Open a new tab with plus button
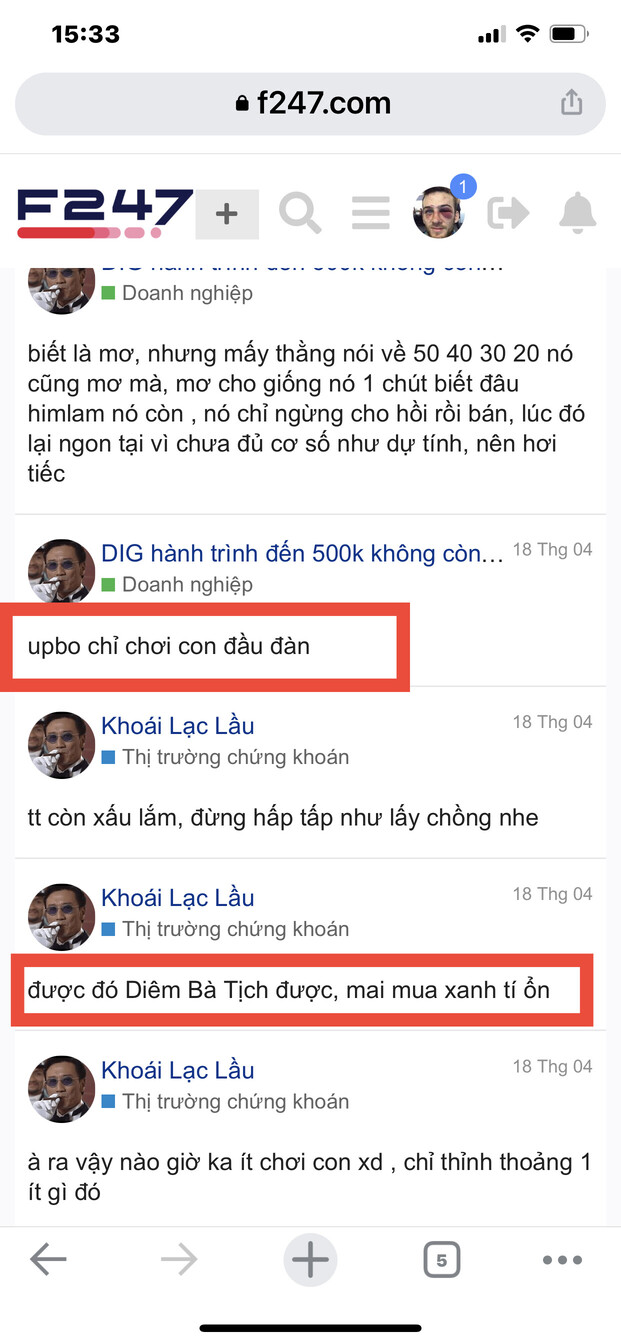 point(310,1260)
